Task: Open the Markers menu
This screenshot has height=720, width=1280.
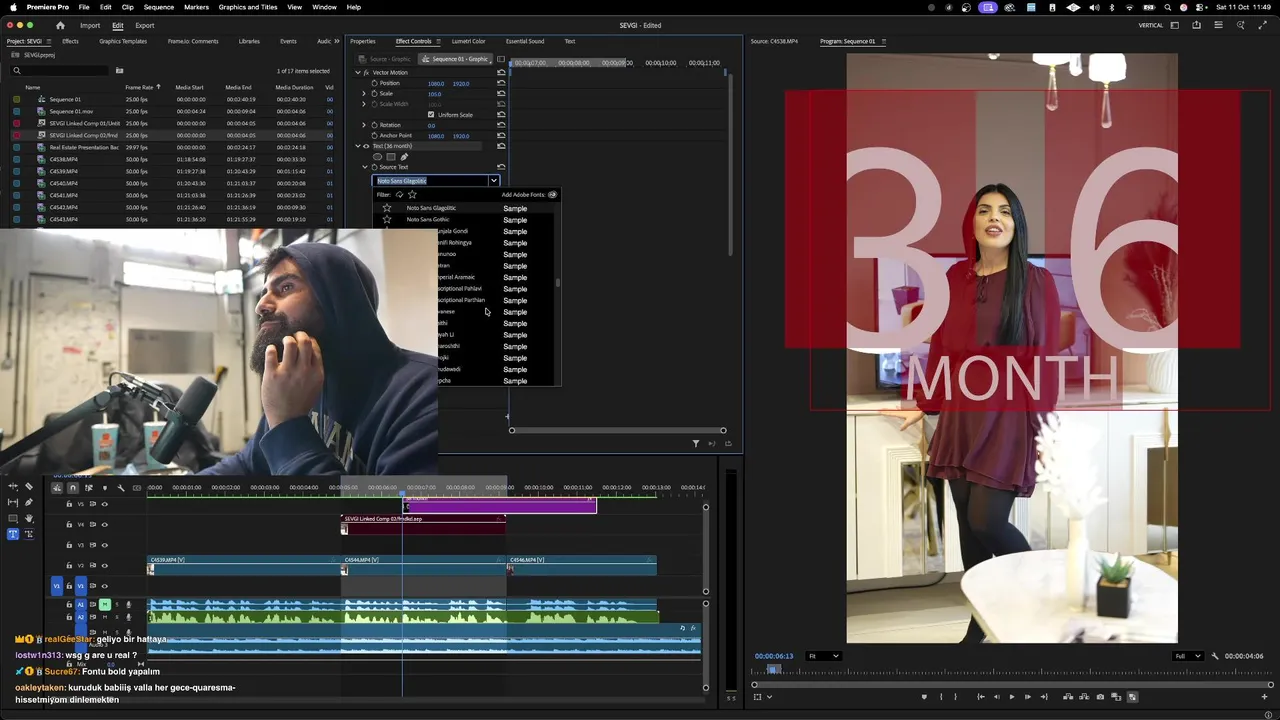Action: coord(196,7)
